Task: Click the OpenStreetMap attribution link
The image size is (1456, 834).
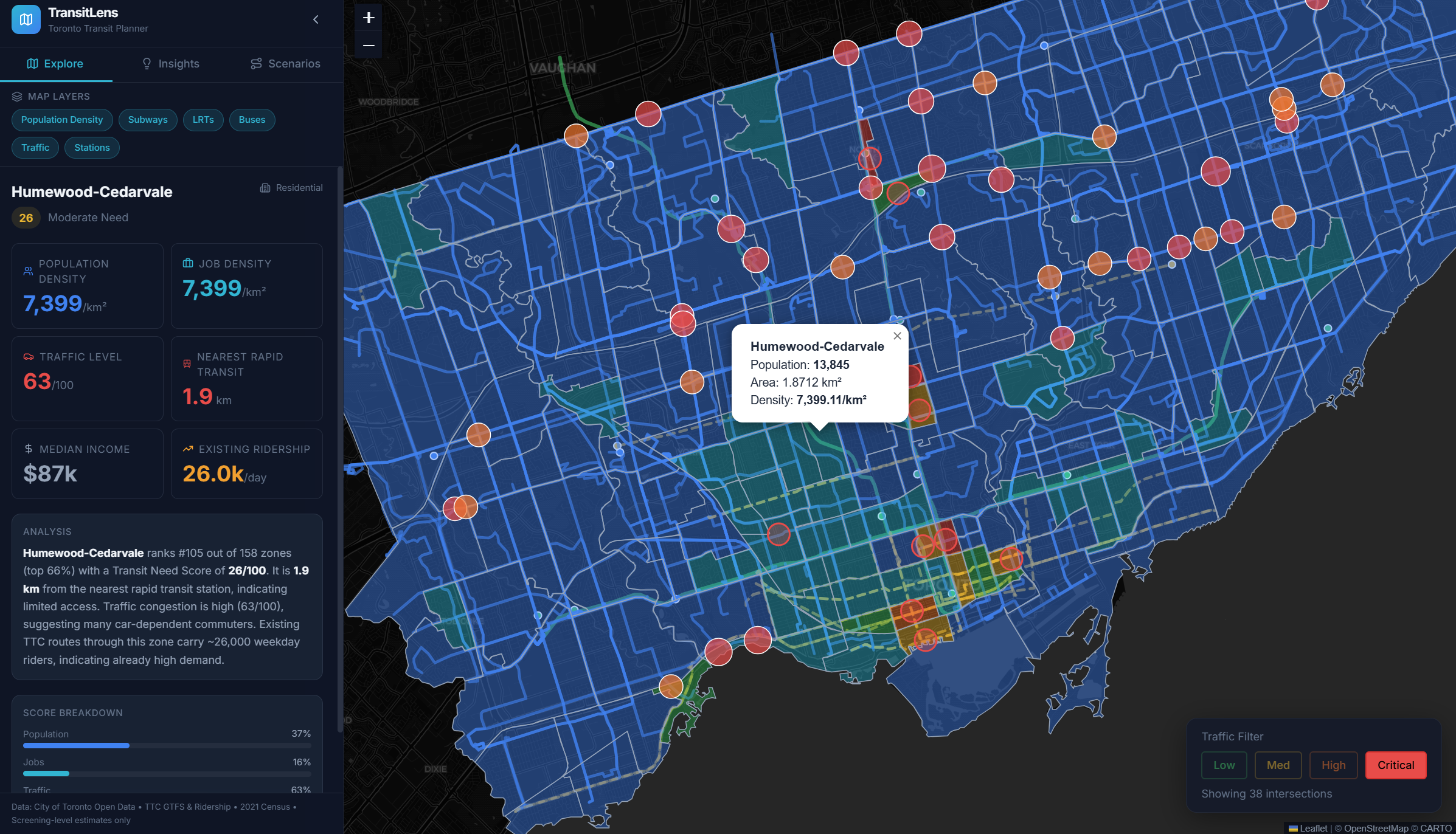Action: click(1376, 828)
